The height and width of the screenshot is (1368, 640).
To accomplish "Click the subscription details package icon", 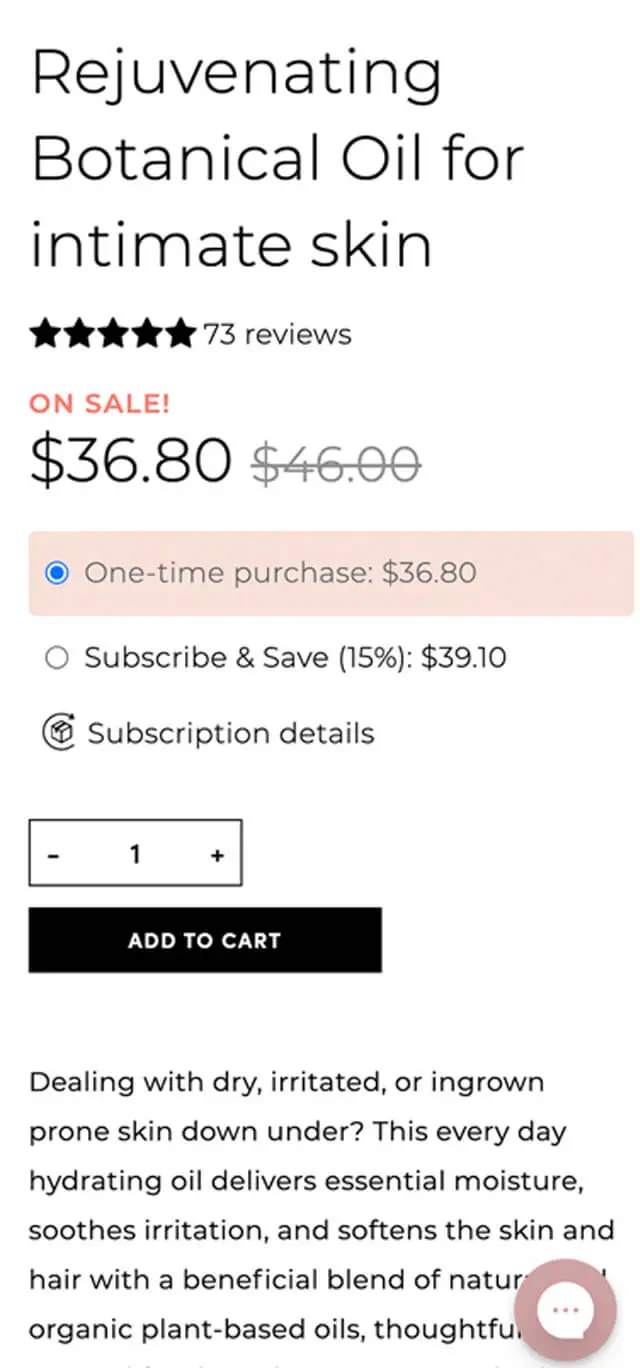I will [60, 732].
